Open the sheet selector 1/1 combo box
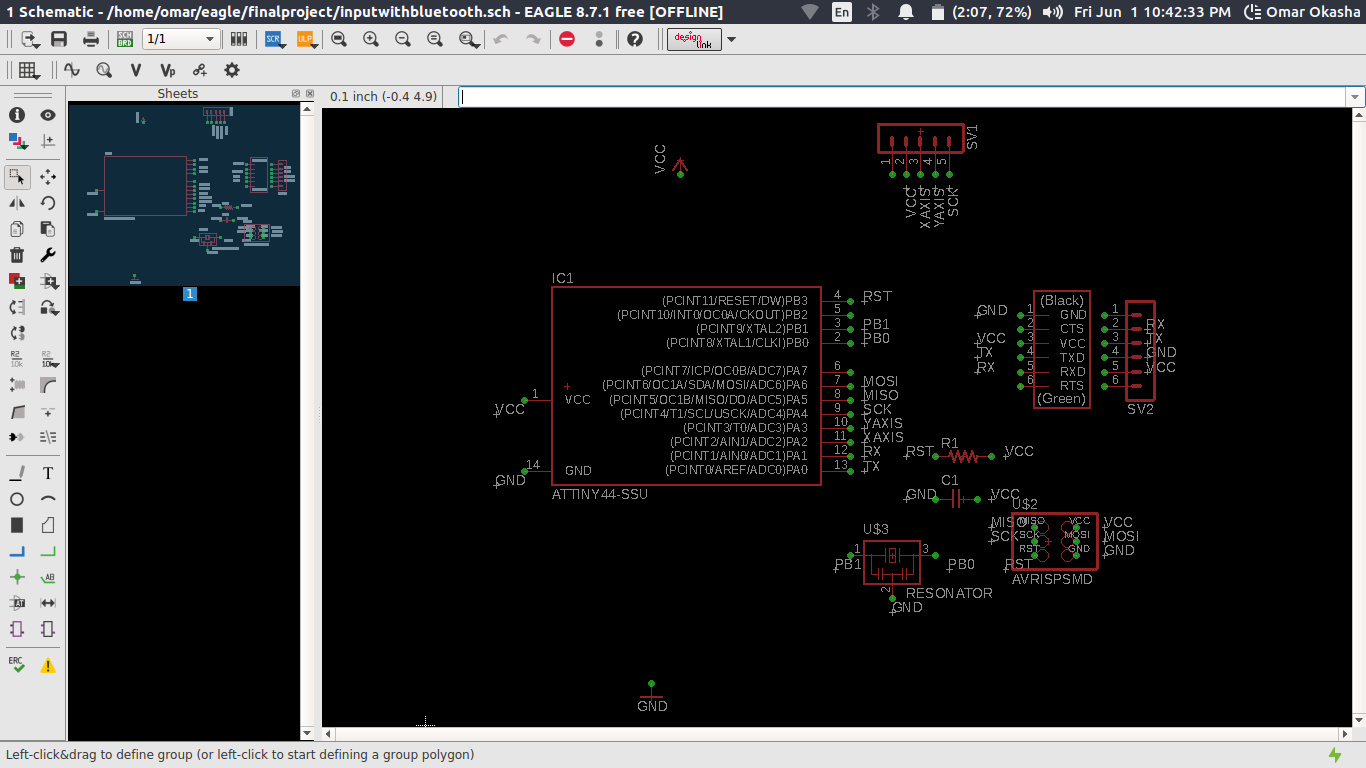1366x768 pixels. tap(181, 39)
